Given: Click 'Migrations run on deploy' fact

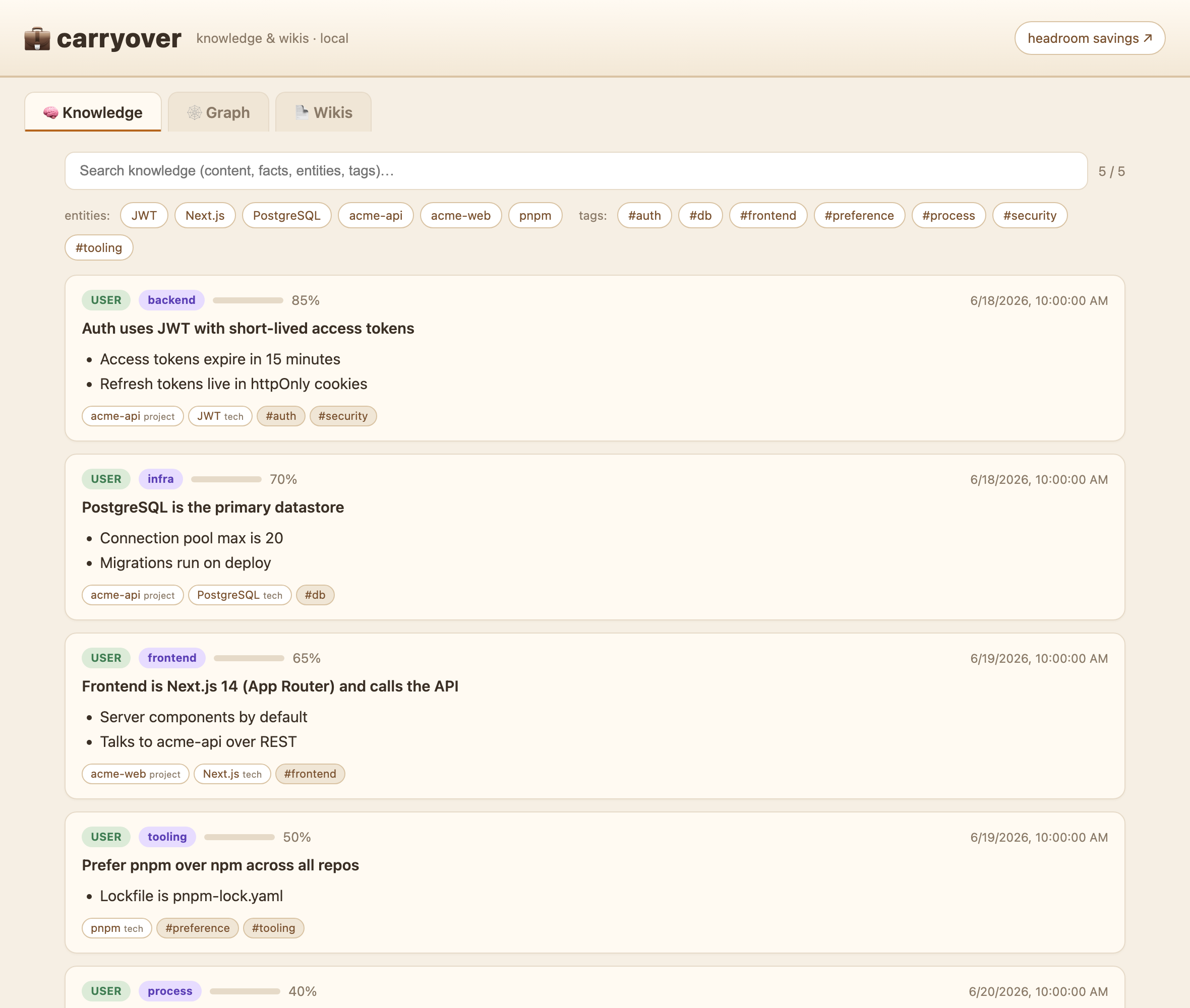Looking at the screenshot, I should point(186,563).
